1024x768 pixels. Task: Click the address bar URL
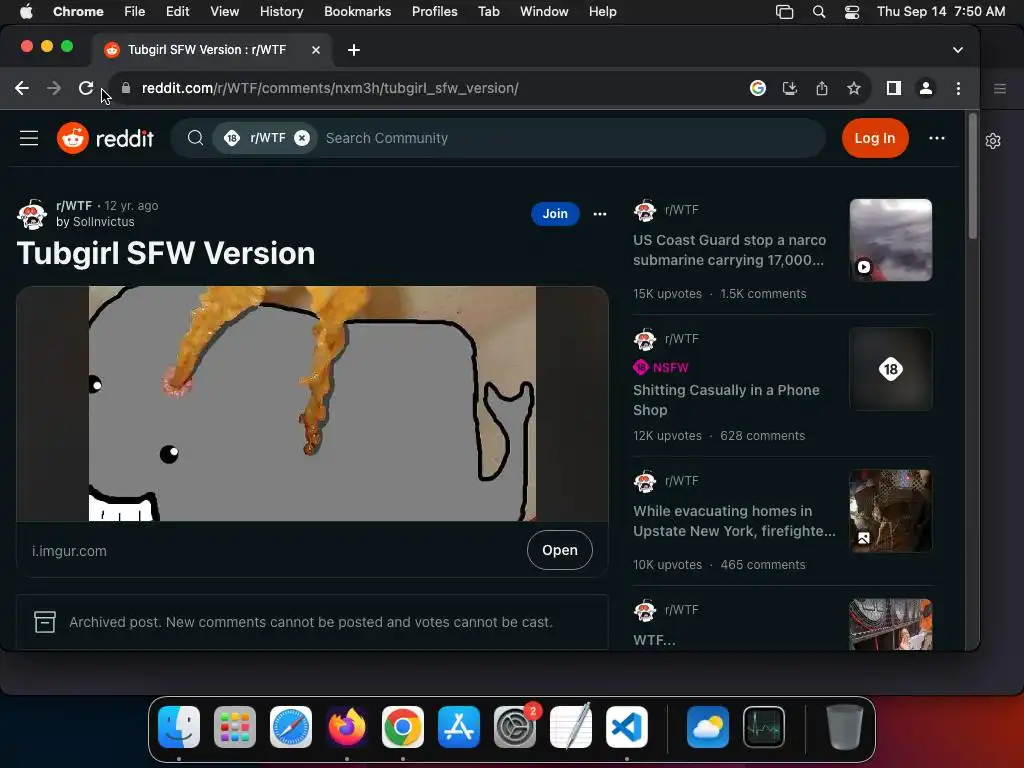tap(330, 88)
